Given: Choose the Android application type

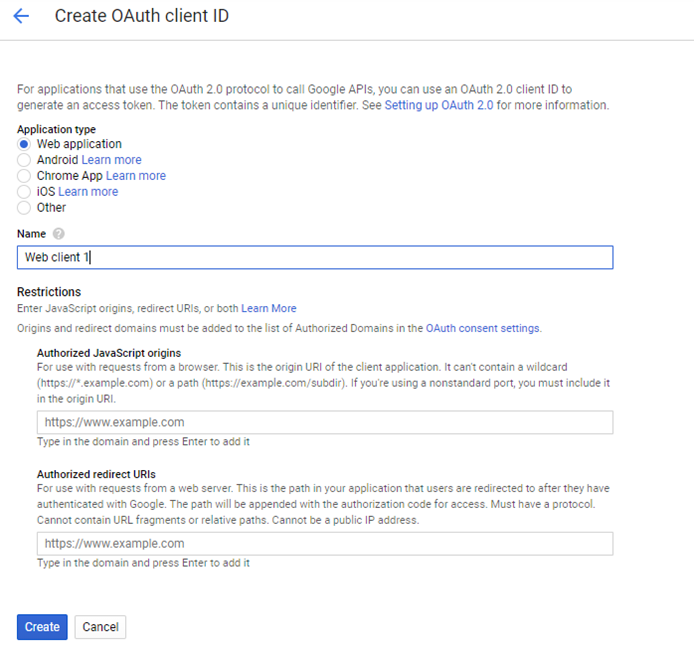Looking at the screenshot, I should (x=24, y=160).
